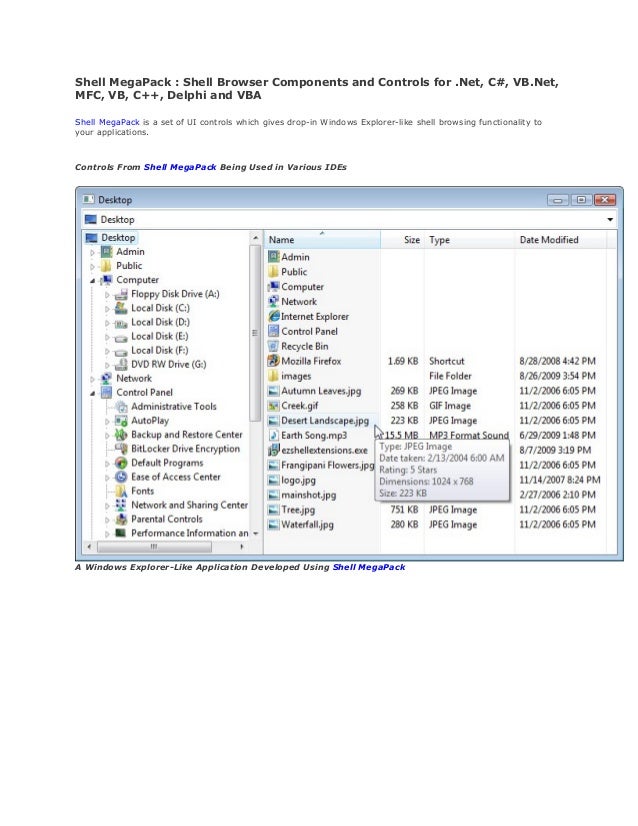
Task: Click the tree's scroll down arrow
Action: pos(256,534)
